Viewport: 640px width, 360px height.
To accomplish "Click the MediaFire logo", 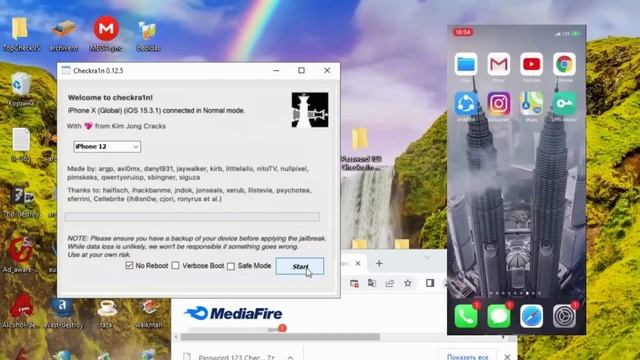I will pyautogui.click(x=233, y=313).
